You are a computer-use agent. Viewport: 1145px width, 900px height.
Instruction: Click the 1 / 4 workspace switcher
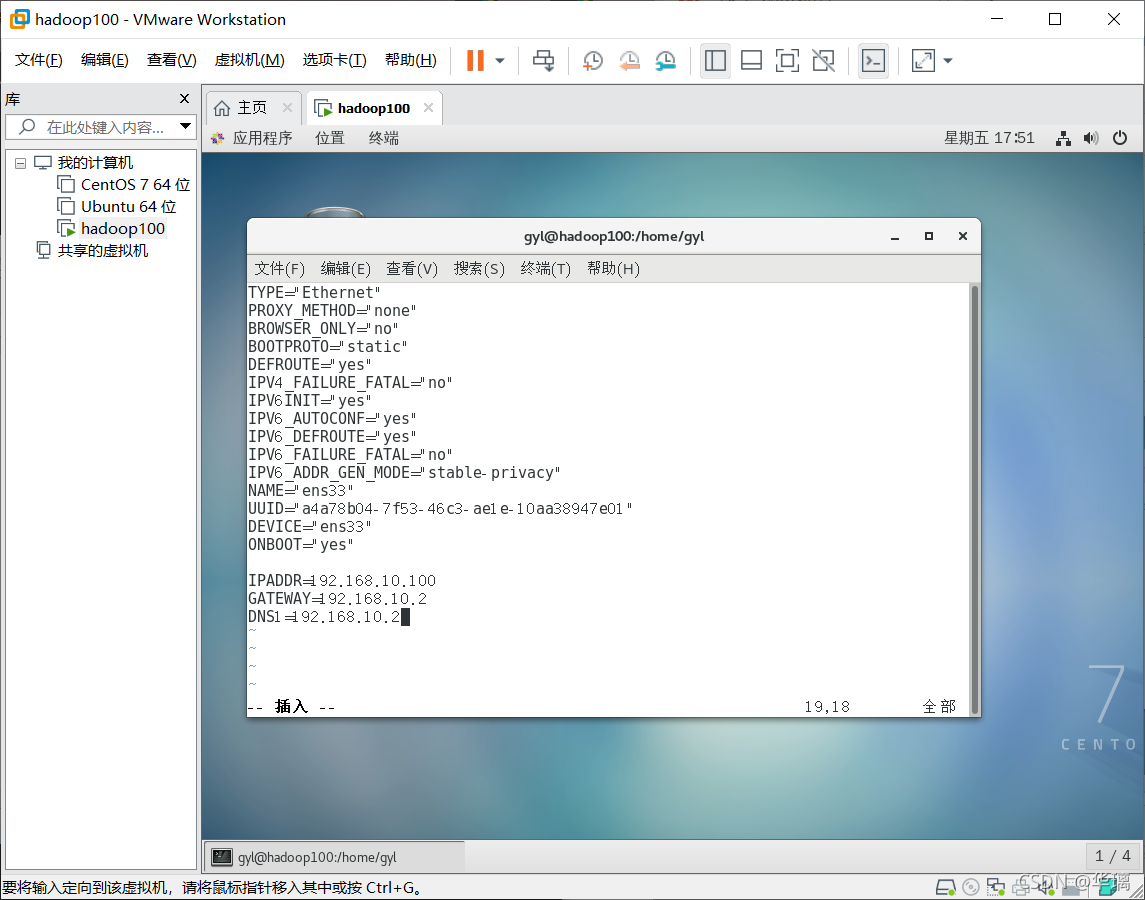(x=1112, y=856)
